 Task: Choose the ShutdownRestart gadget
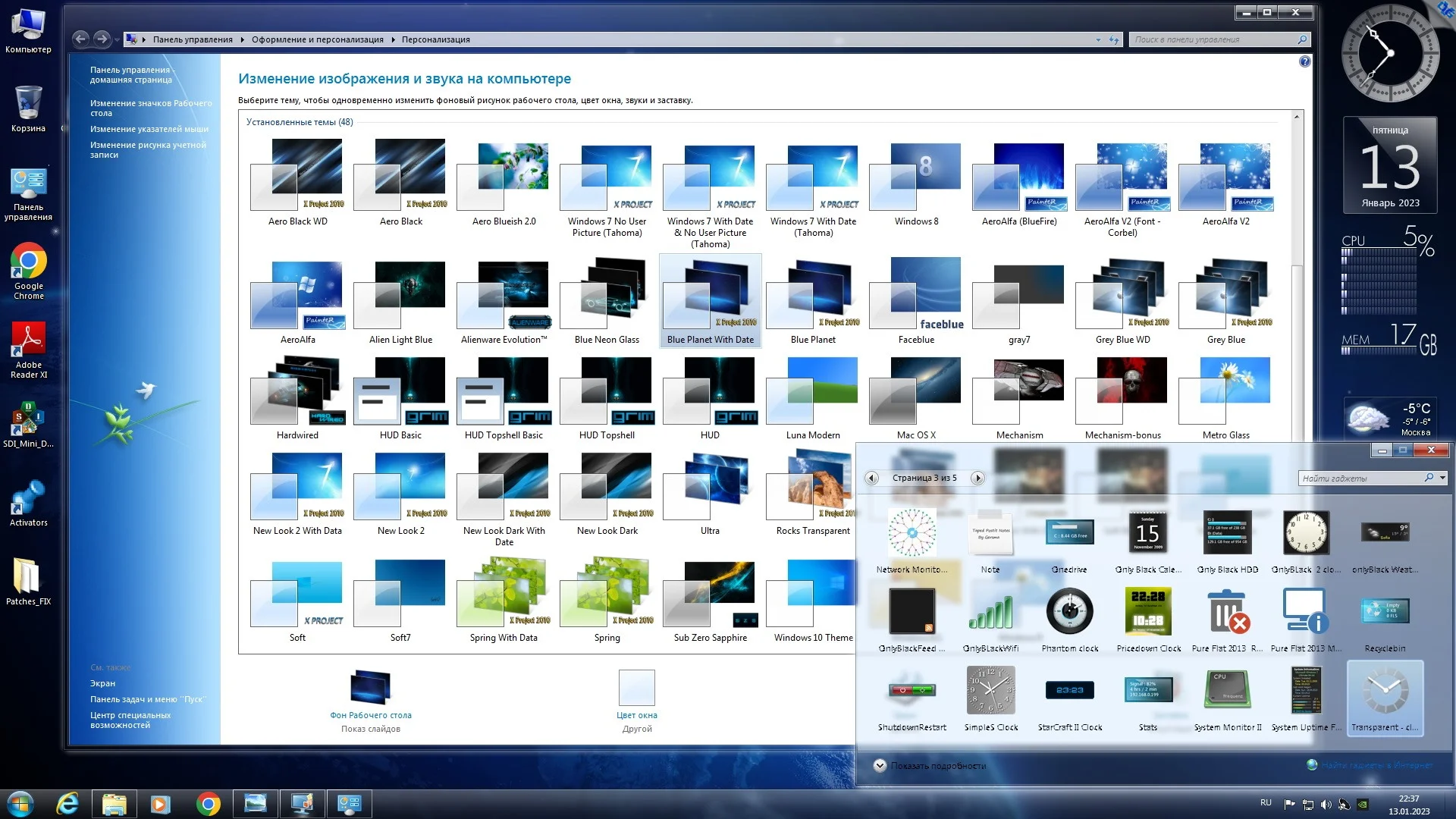coord(912,691)
